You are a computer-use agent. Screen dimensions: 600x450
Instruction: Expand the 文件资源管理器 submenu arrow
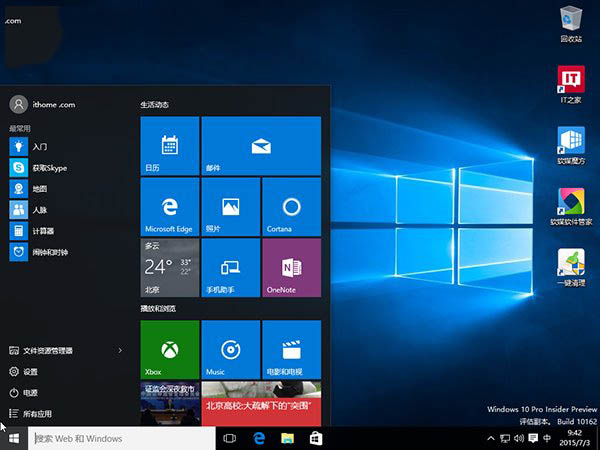tap(120, 351)
